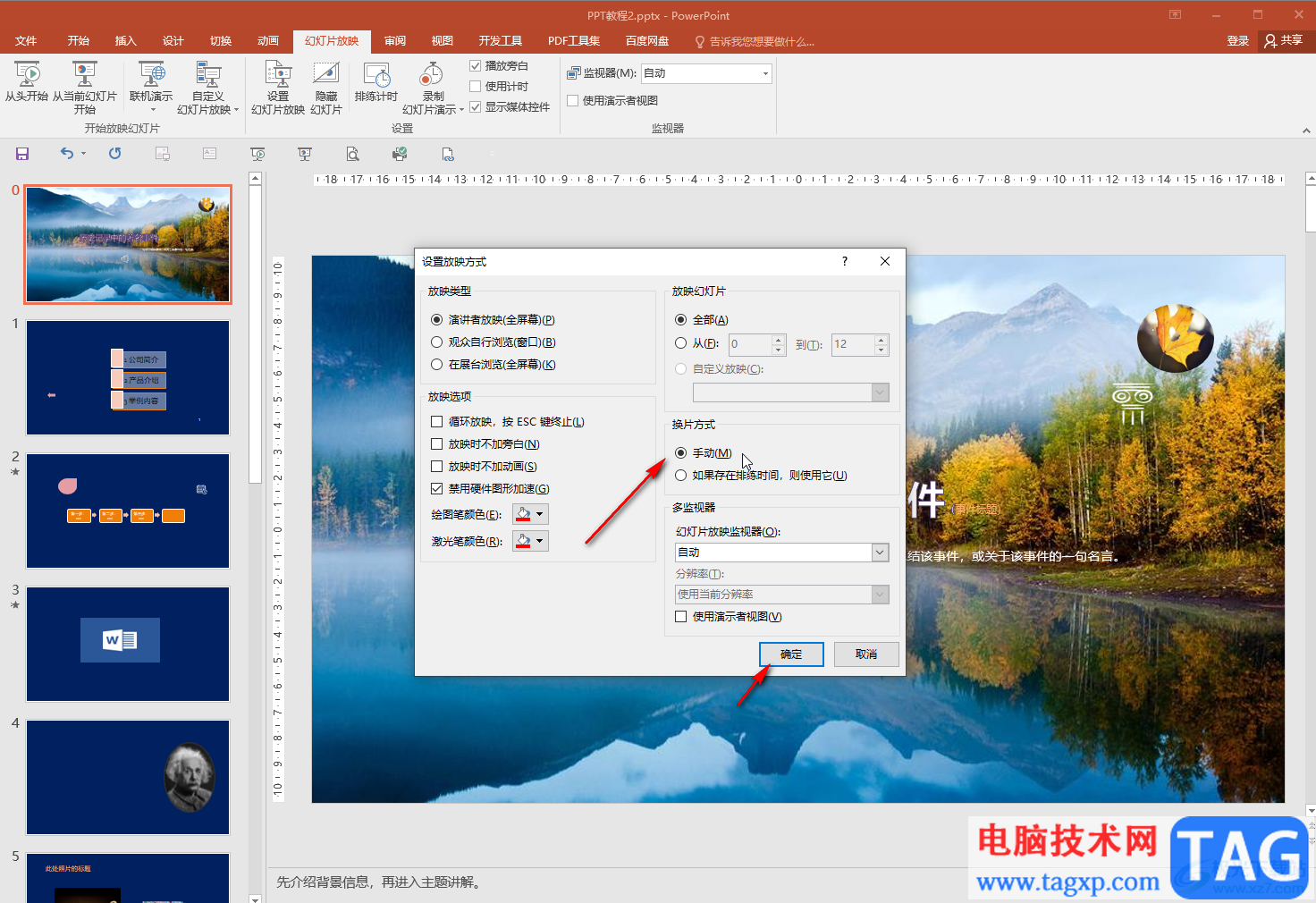
Task: Open 激光笔颜色 laser color picker
Action: [x=530, y=541]
